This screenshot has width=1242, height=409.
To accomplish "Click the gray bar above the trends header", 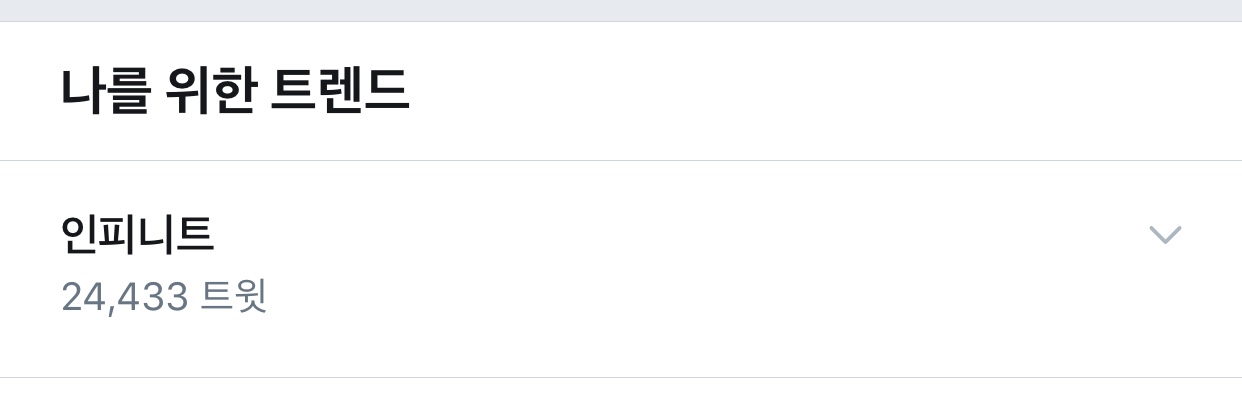I will (x=621, y=10).
